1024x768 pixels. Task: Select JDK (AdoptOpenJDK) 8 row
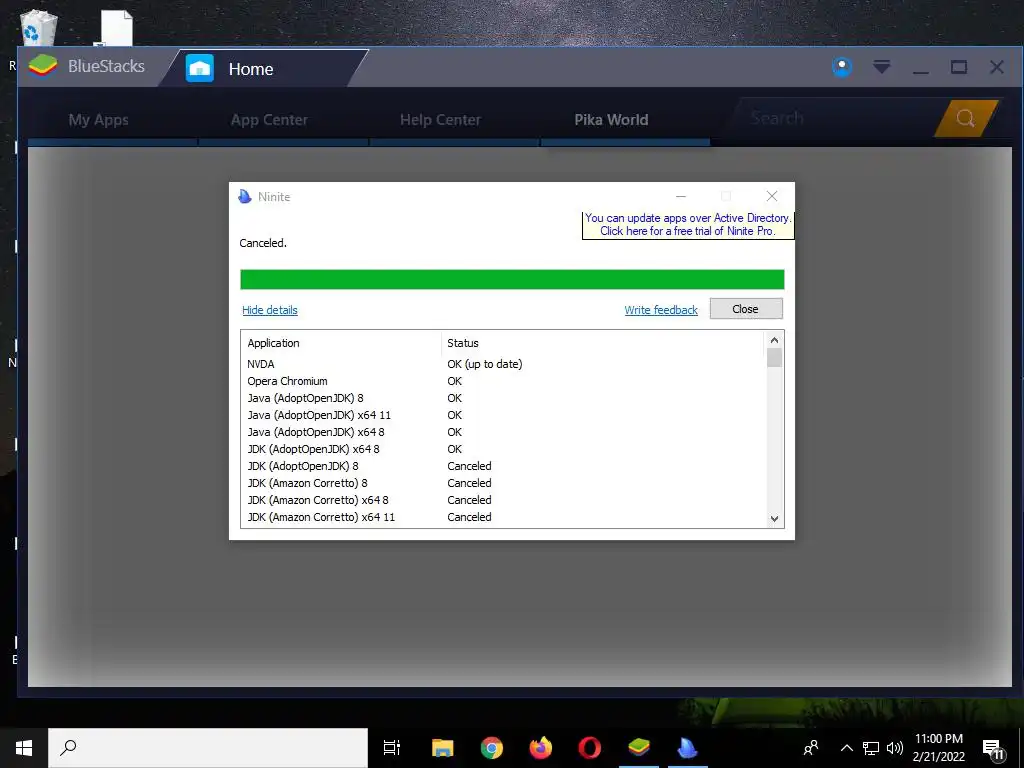pos(503,466)
